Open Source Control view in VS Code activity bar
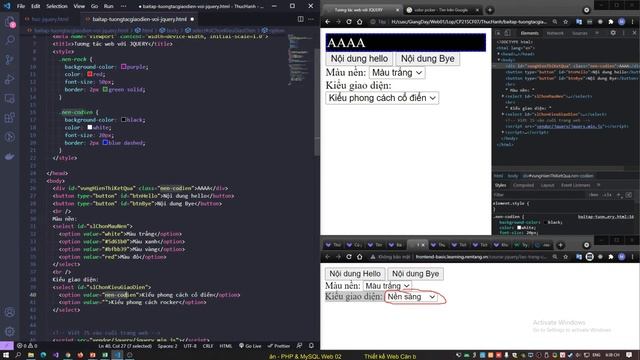The width and height of the screenshot is (640, 360). click(x=10, y=60)
